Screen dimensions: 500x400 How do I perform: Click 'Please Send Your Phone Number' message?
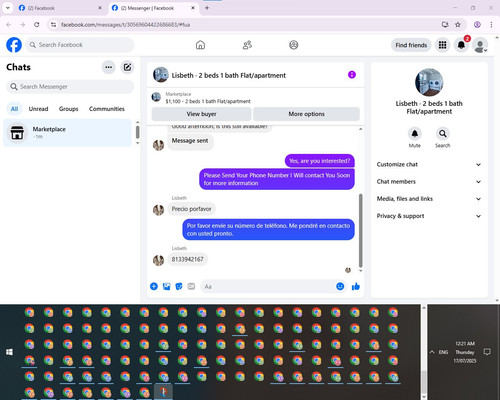point(277,179)
